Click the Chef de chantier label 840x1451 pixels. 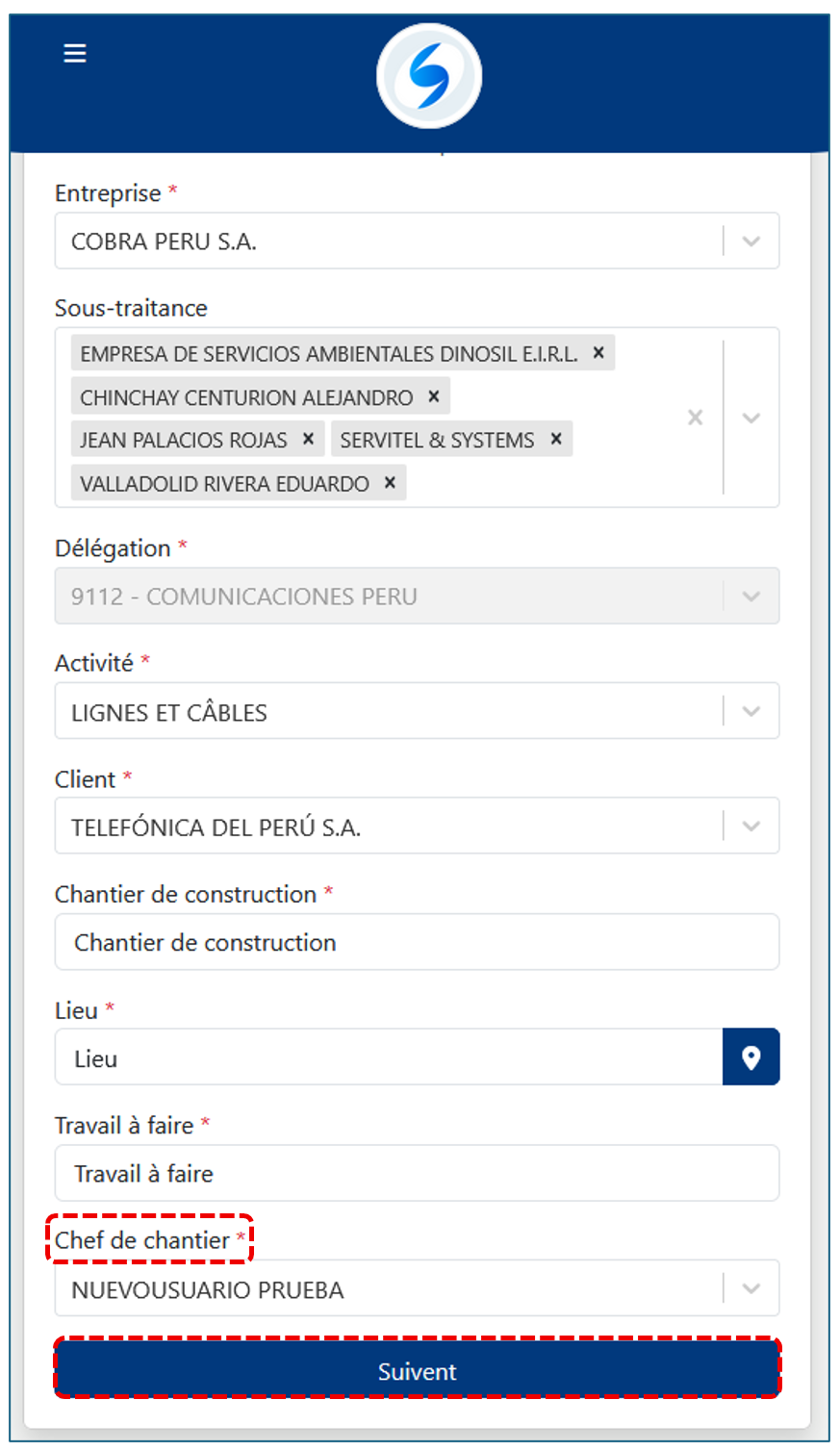pyautogui.click(x=142, y=1240)
